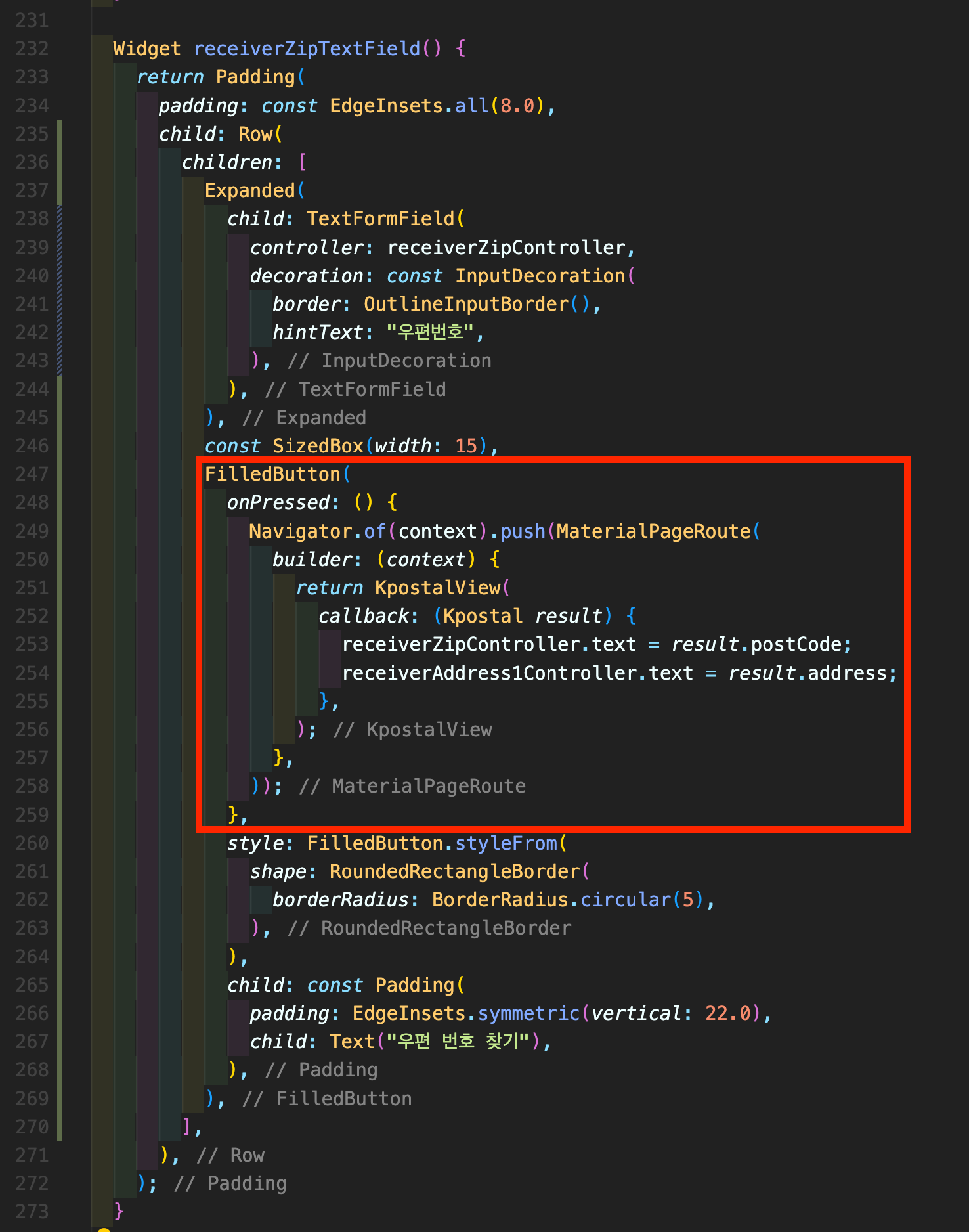This screenshot has width=969, height=1232.
Task: Click the return keyword on line 233
Action: click(x=170, y=77)
